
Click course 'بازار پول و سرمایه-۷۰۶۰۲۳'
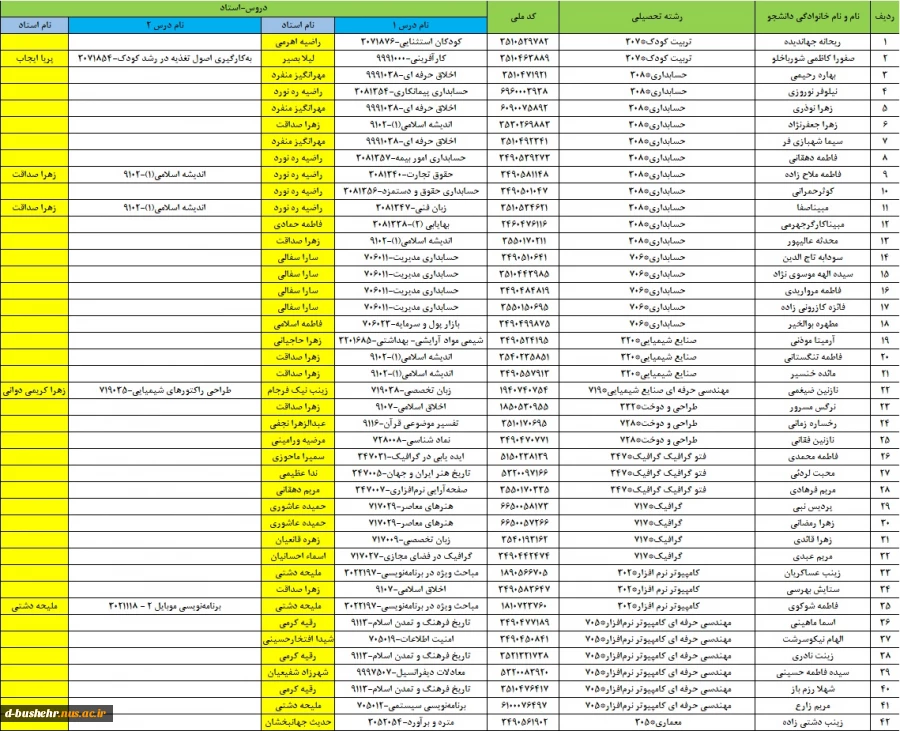pyautogui.click(x=411, y=324)
